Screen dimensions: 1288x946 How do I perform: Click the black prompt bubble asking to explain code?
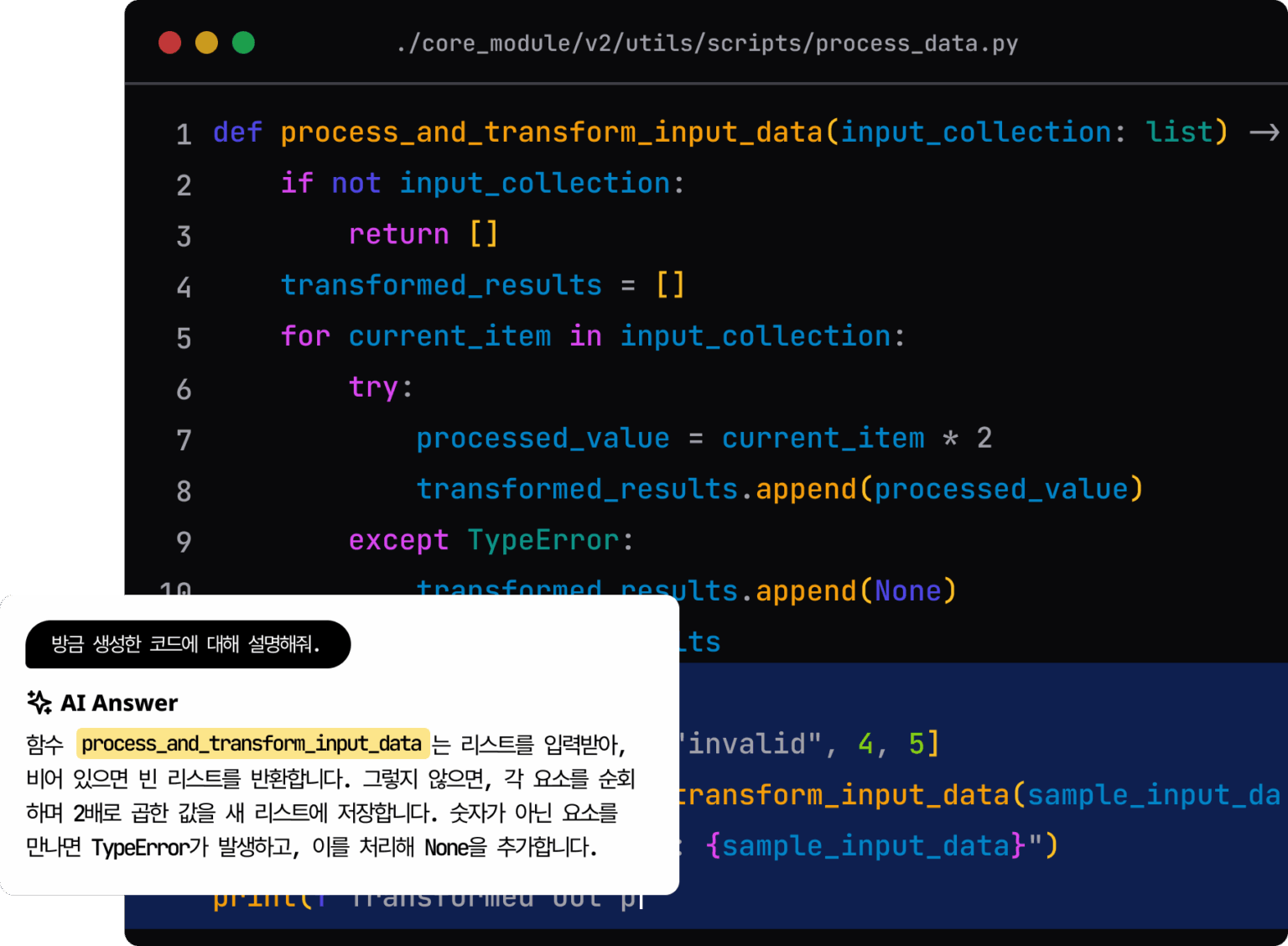pos(188,644)
